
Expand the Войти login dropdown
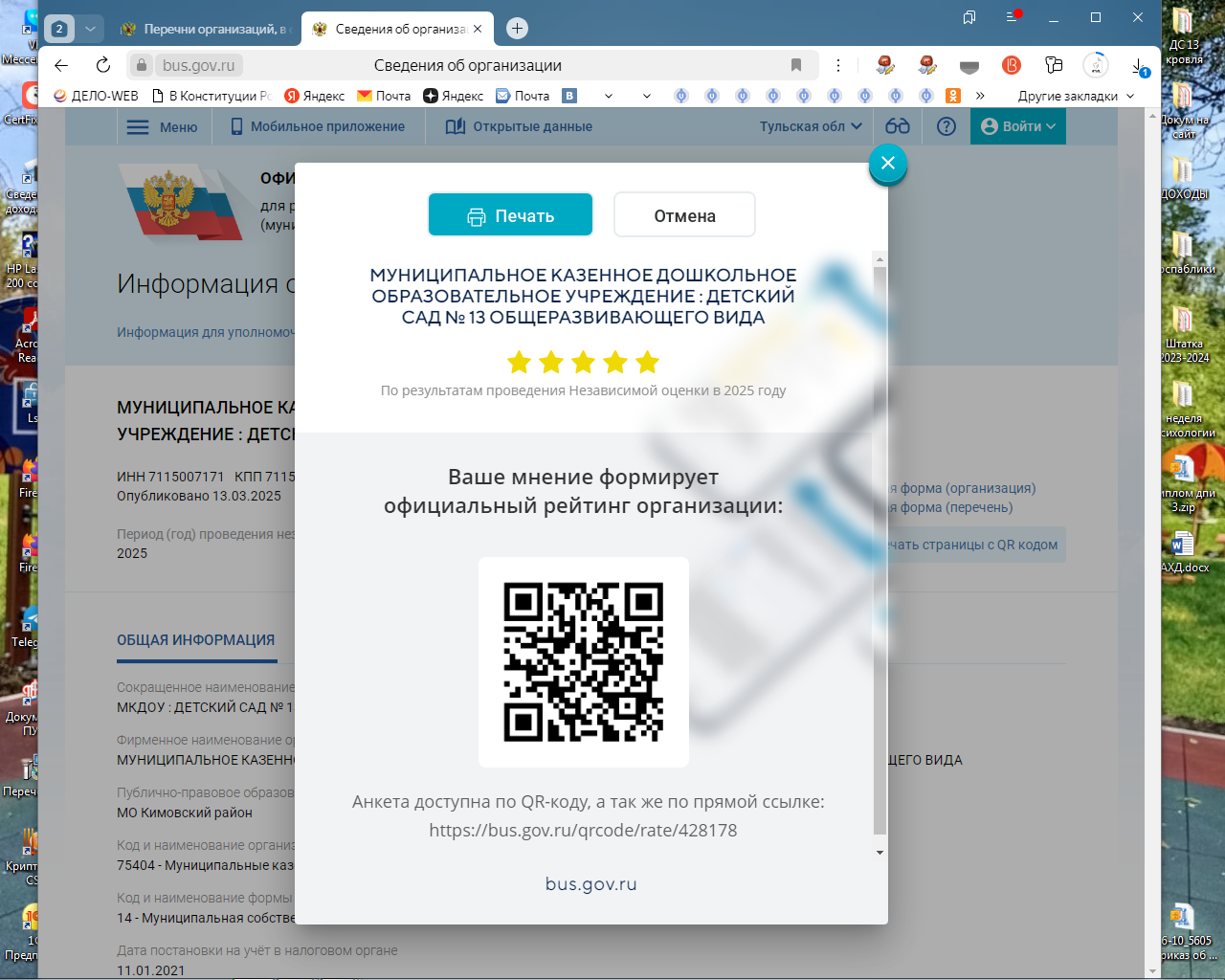pyautogui.click(x=1018, y=126)
